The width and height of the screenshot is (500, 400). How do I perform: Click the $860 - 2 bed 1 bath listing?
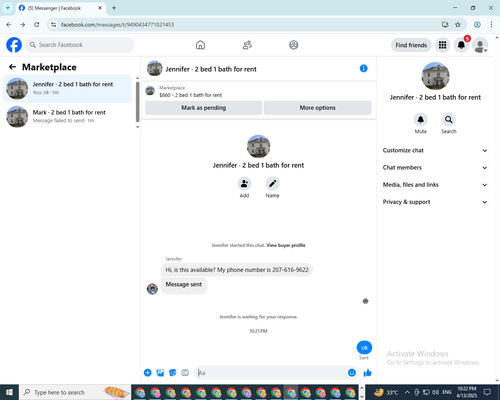(190, 95)
